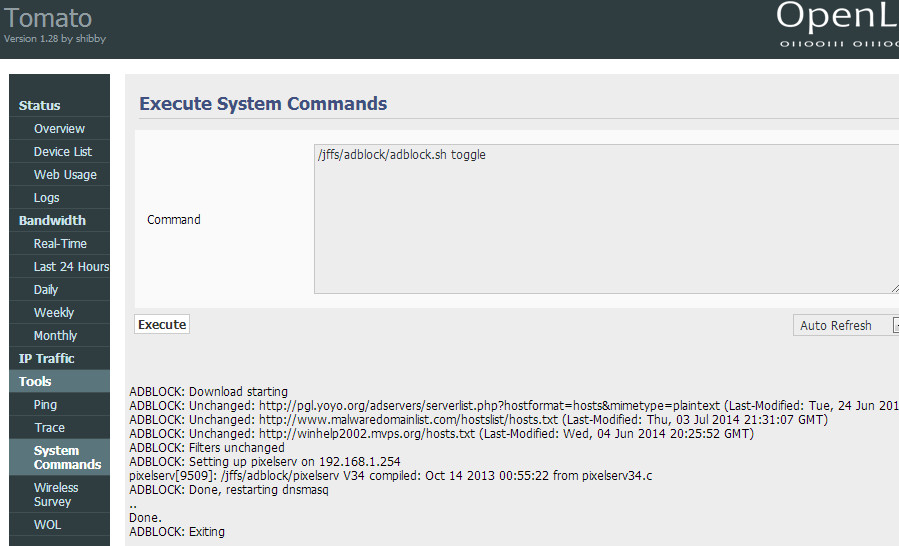Open Web Usage in sidebar
899x546 pixels.
65,174
